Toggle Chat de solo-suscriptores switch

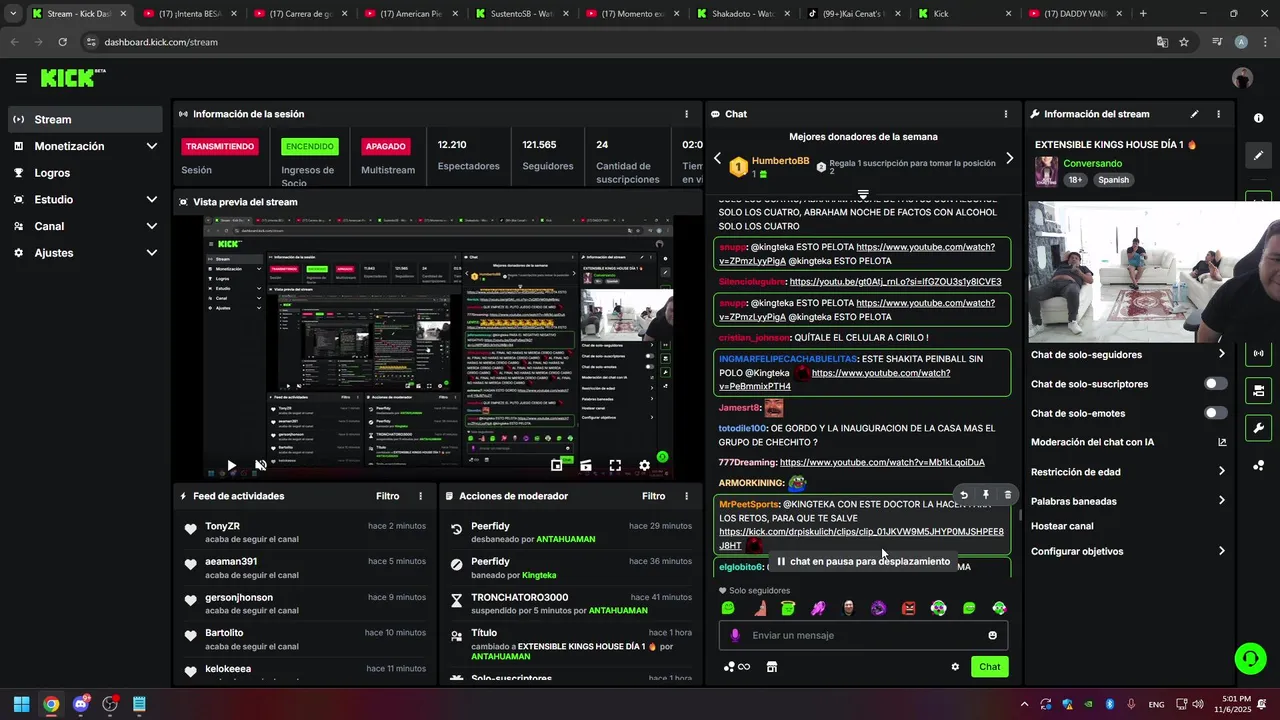tap(1216, 384)
